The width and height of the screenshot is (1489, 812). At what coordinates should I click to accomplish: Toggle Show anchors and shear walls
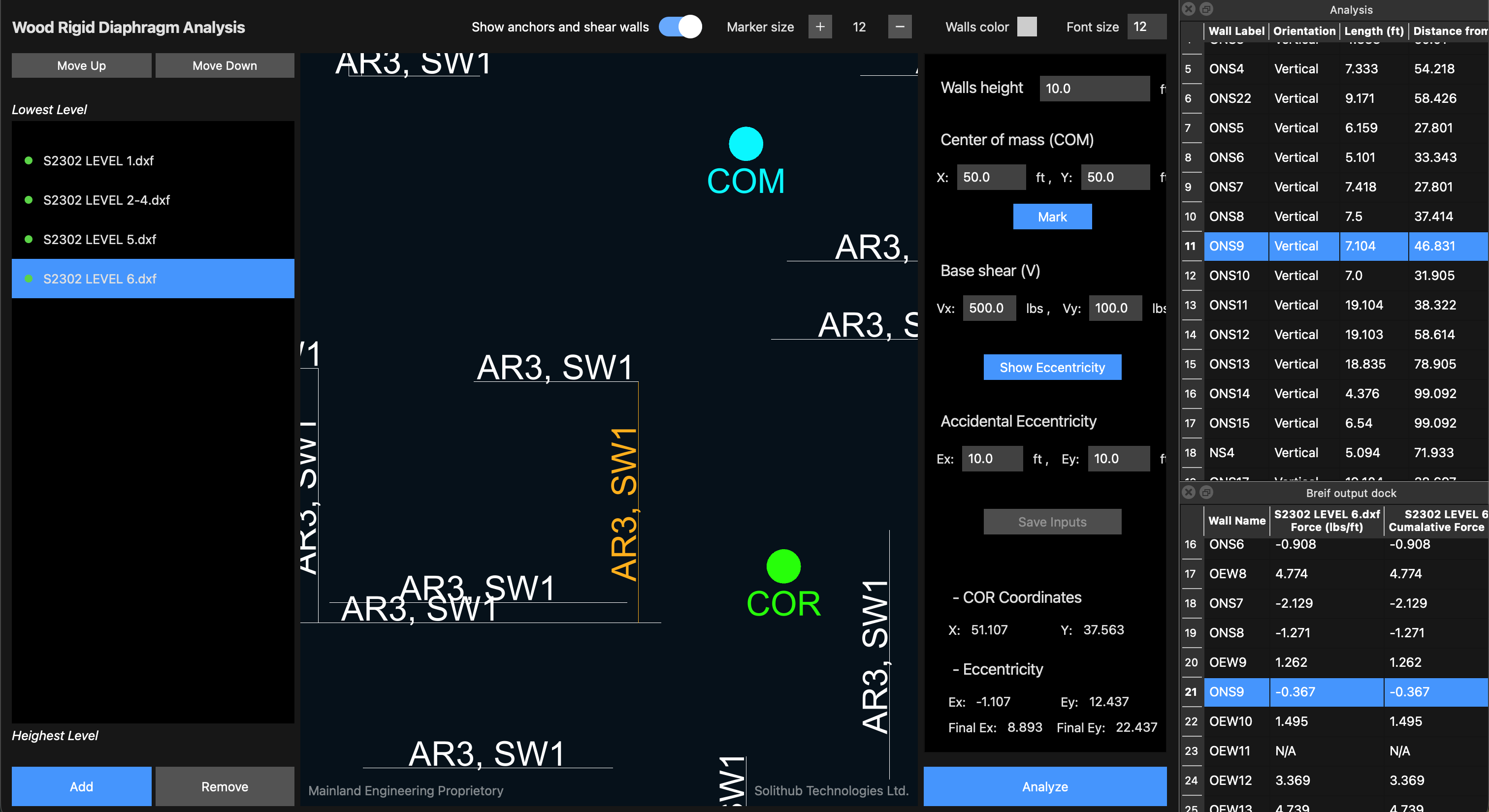pyautogui.click(x=680, y=27)
